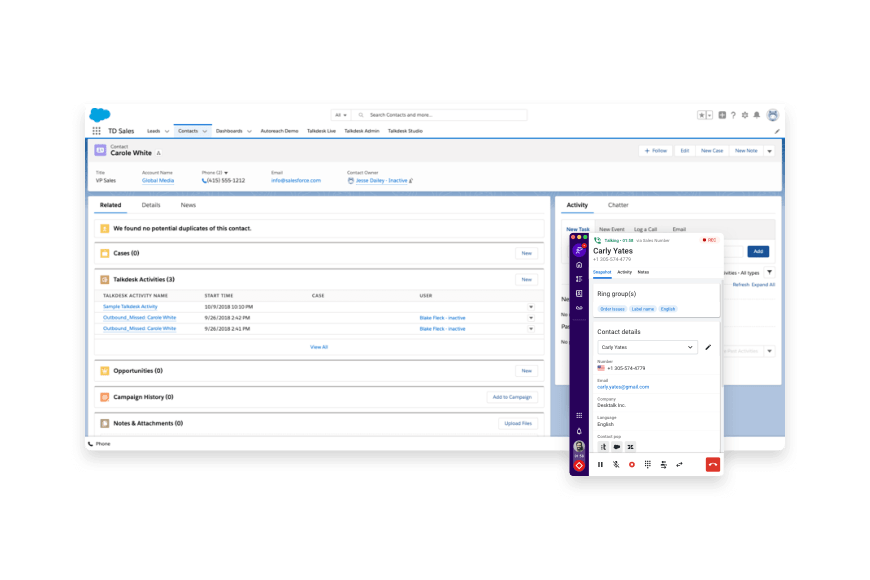The width and height of the screenshot is (870, 580).
Task: Open the Salesforce App Launcher grid
Action: click(96, 130)
